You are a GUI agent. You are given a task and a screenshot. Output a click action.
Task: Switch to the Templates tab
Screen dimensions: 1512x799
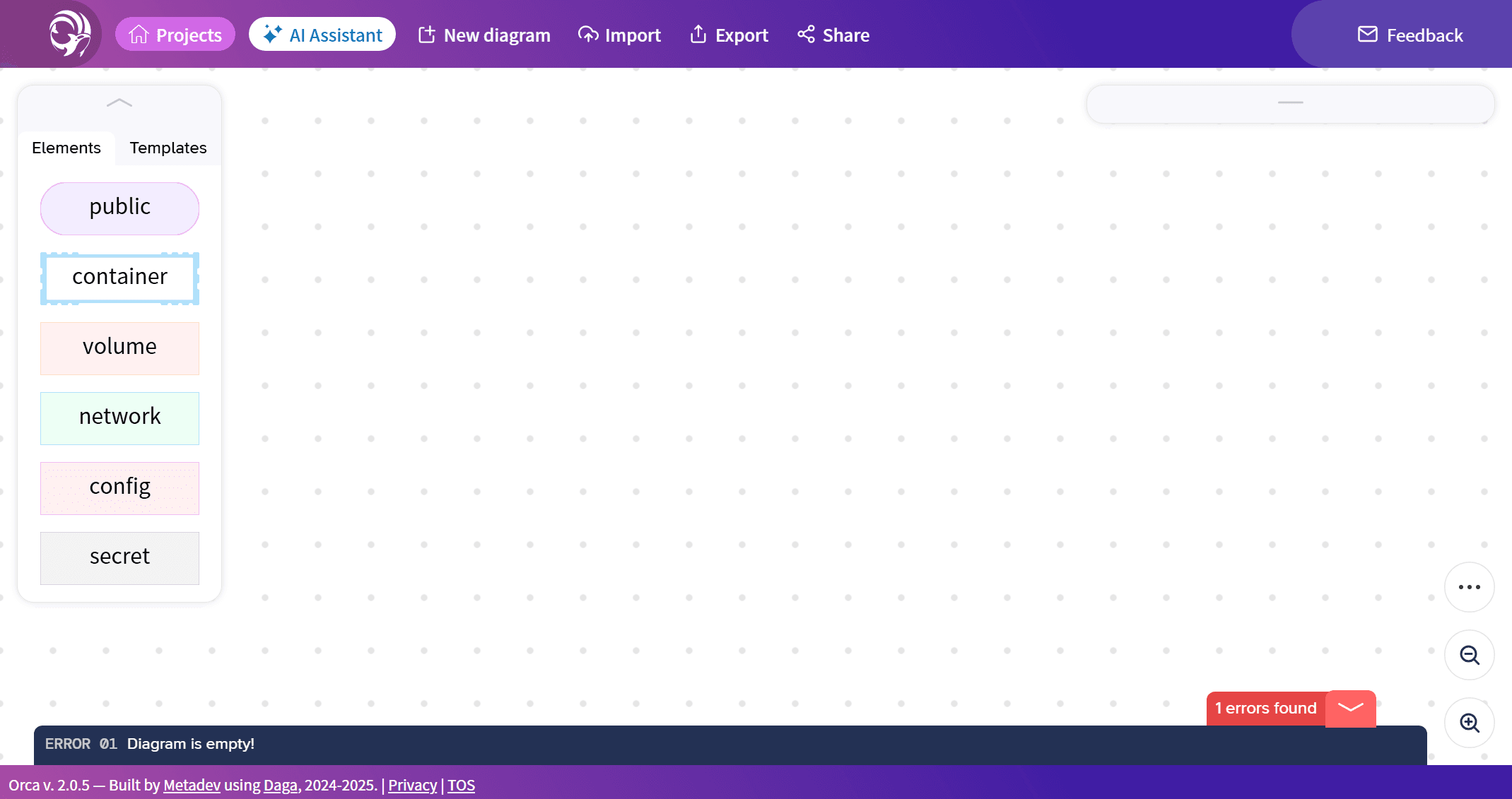point(168,148)
